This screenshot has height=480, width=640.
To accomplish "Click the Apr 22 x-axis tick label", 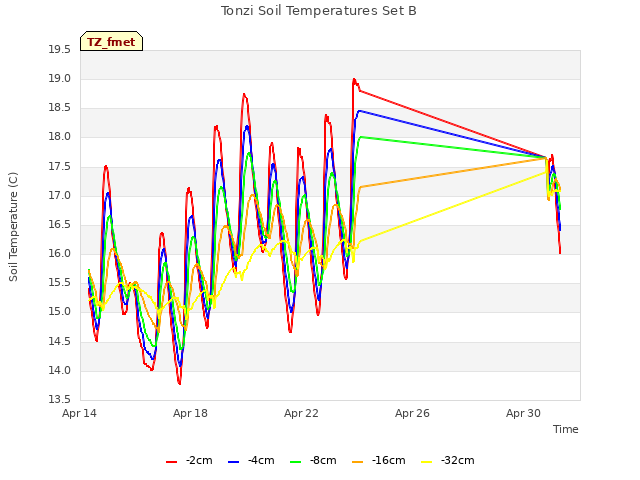I will pyautogui.click(x=301, y=413).
